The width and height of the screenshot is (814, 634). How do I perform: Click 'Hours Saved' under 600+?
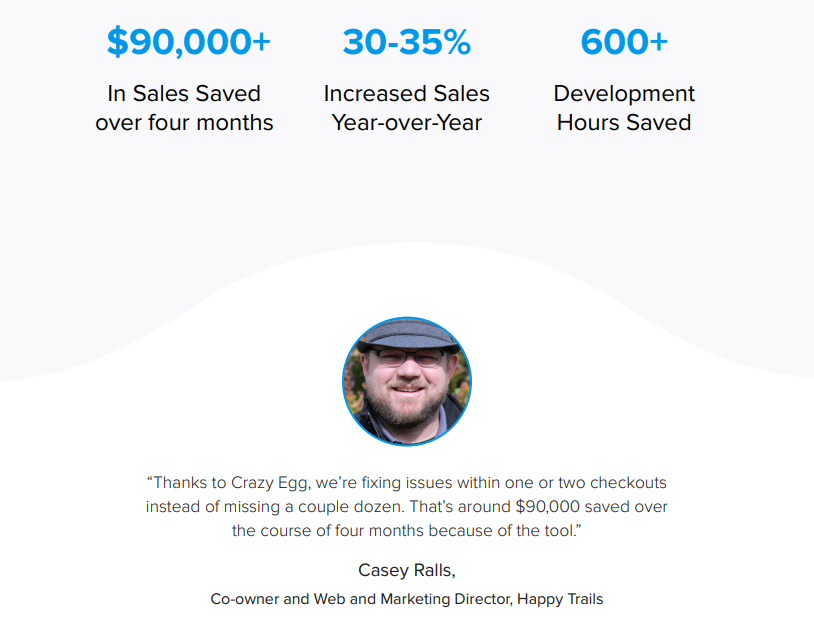(623, 123)
